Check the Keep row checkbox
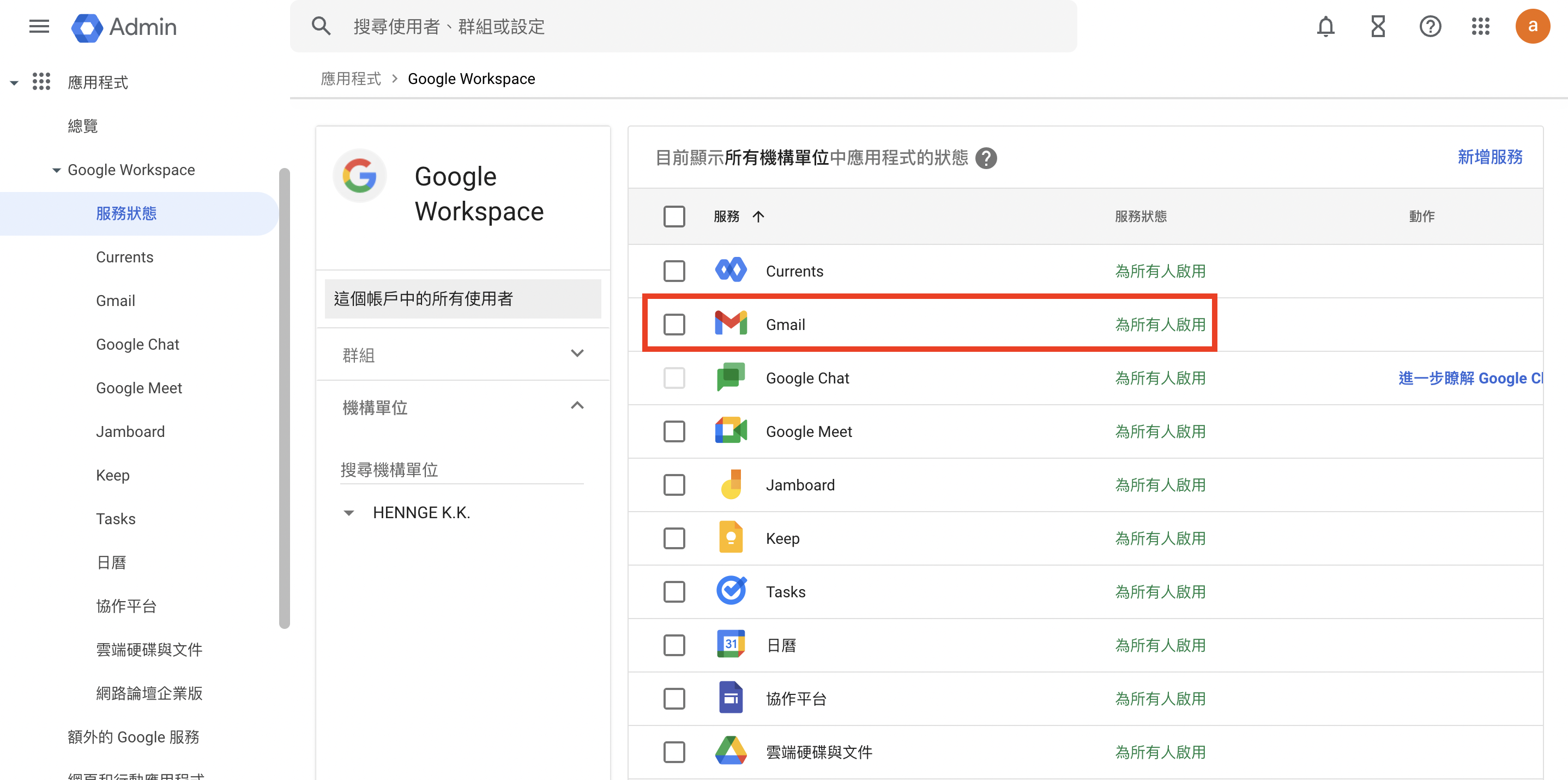The image size is (1568, 780). (x=674, y=538)
